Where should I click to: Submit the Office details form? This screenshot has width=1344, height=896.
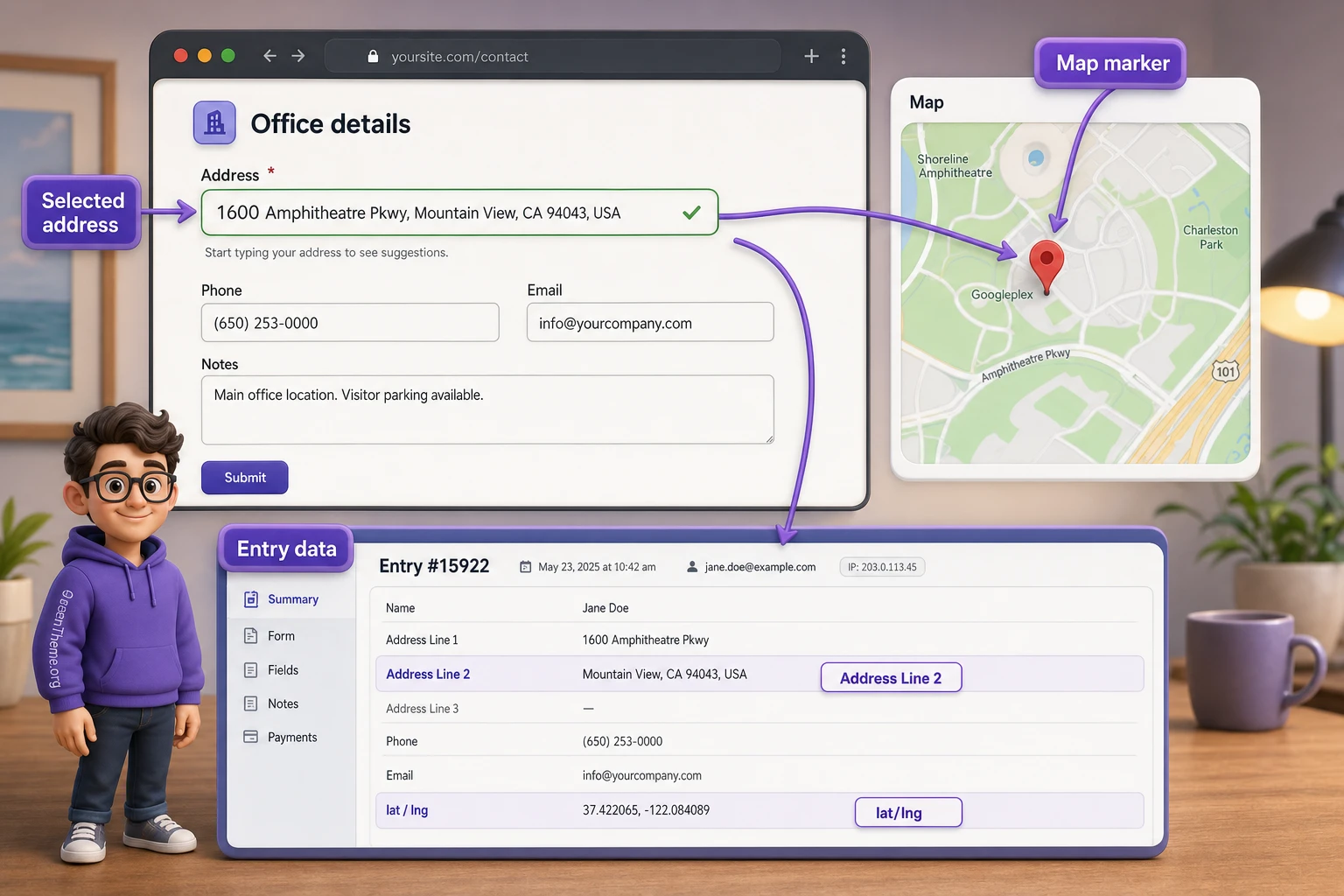[x=245, y=478]
